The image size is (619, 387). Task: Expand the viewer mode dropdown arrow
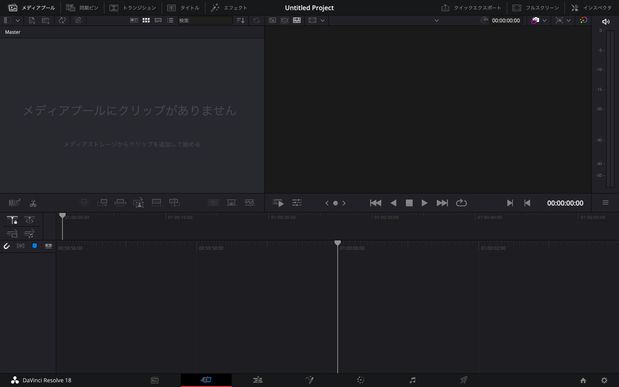pyautogui.click(x=323, y=21)
